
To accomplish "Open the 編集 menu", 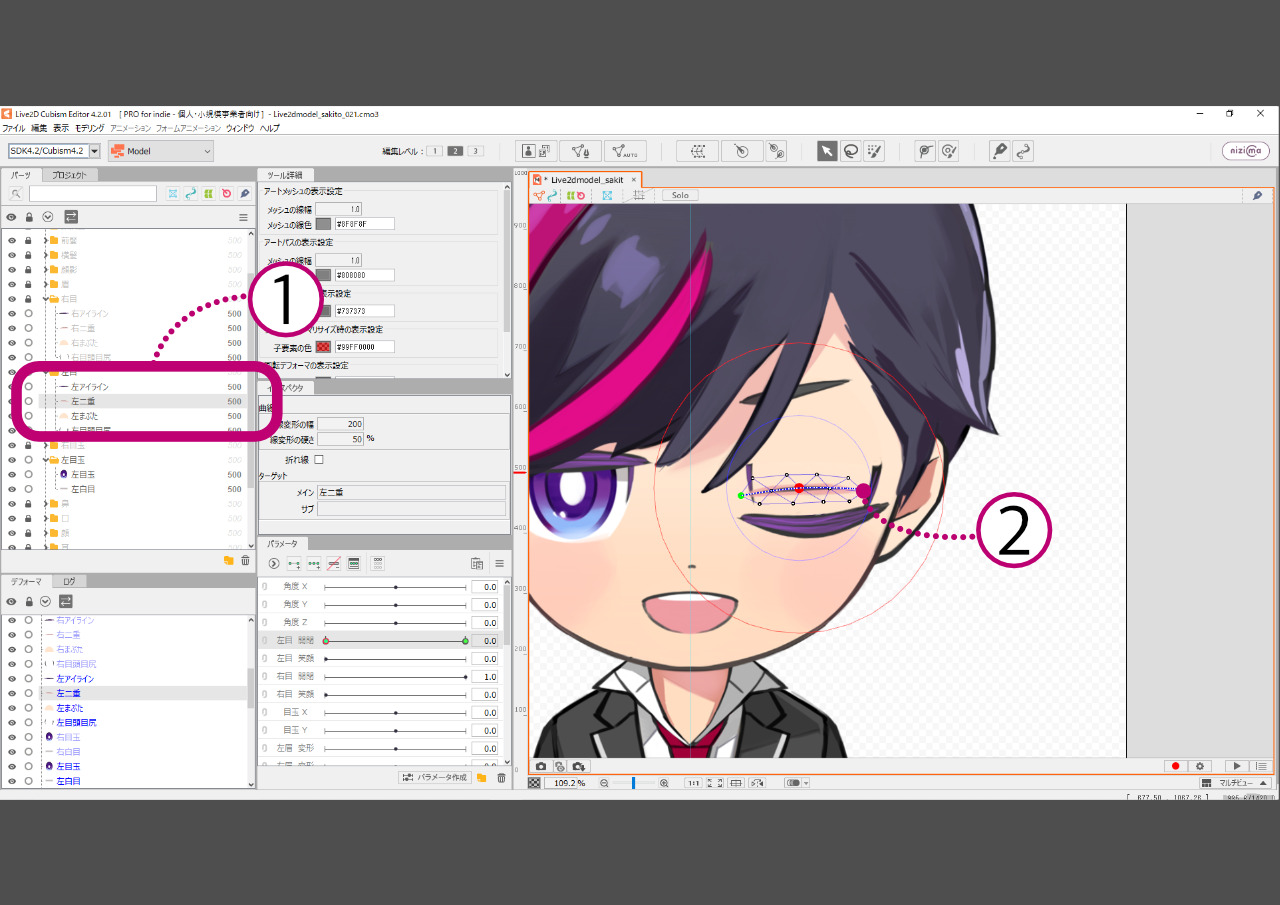I will pos(39,128).
